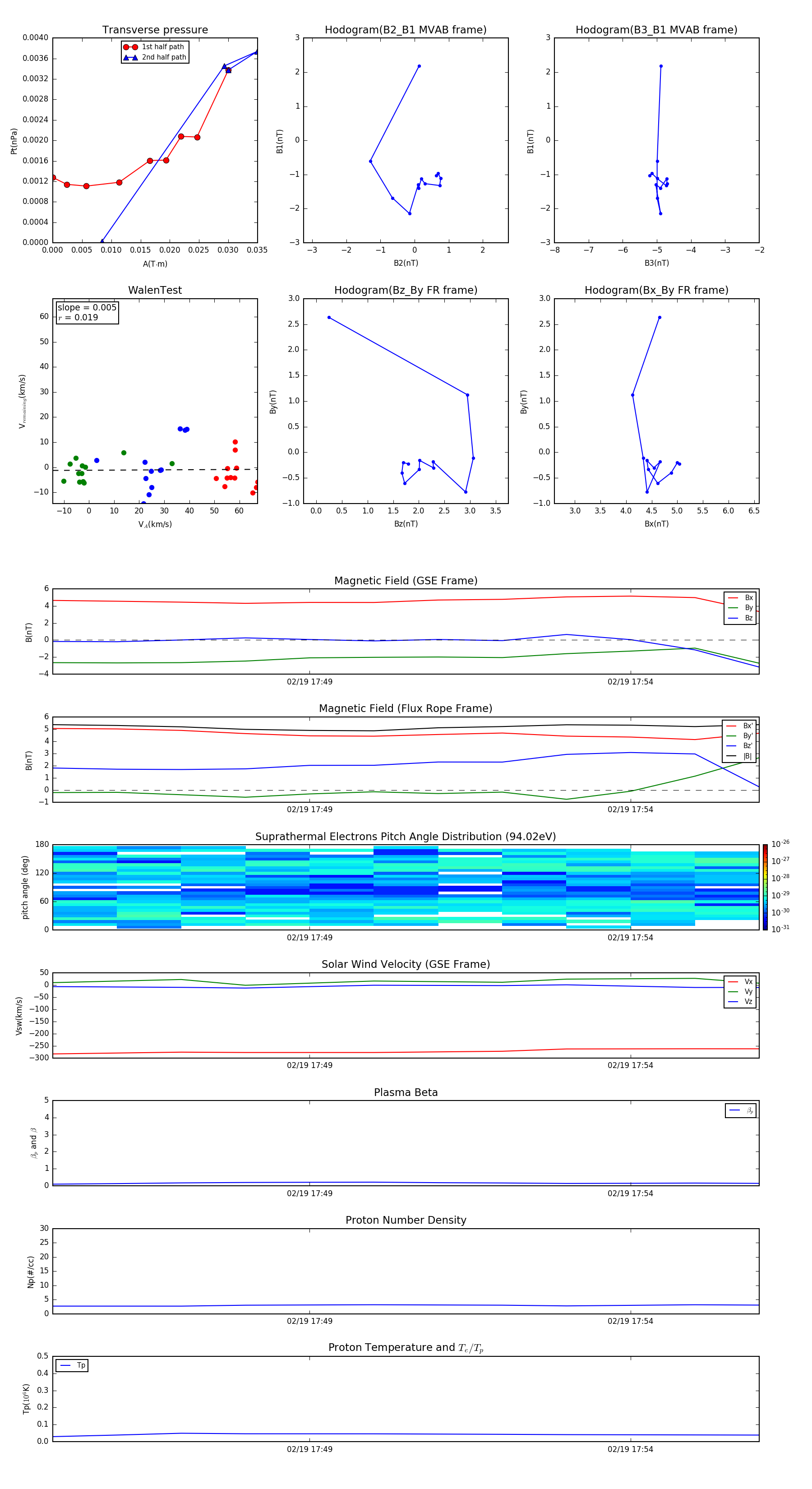Image resolution: width=812 pixels, height=1489 pixels.
Task: Click the 10^-31 colorbar label
Action: tap(780, 929)
